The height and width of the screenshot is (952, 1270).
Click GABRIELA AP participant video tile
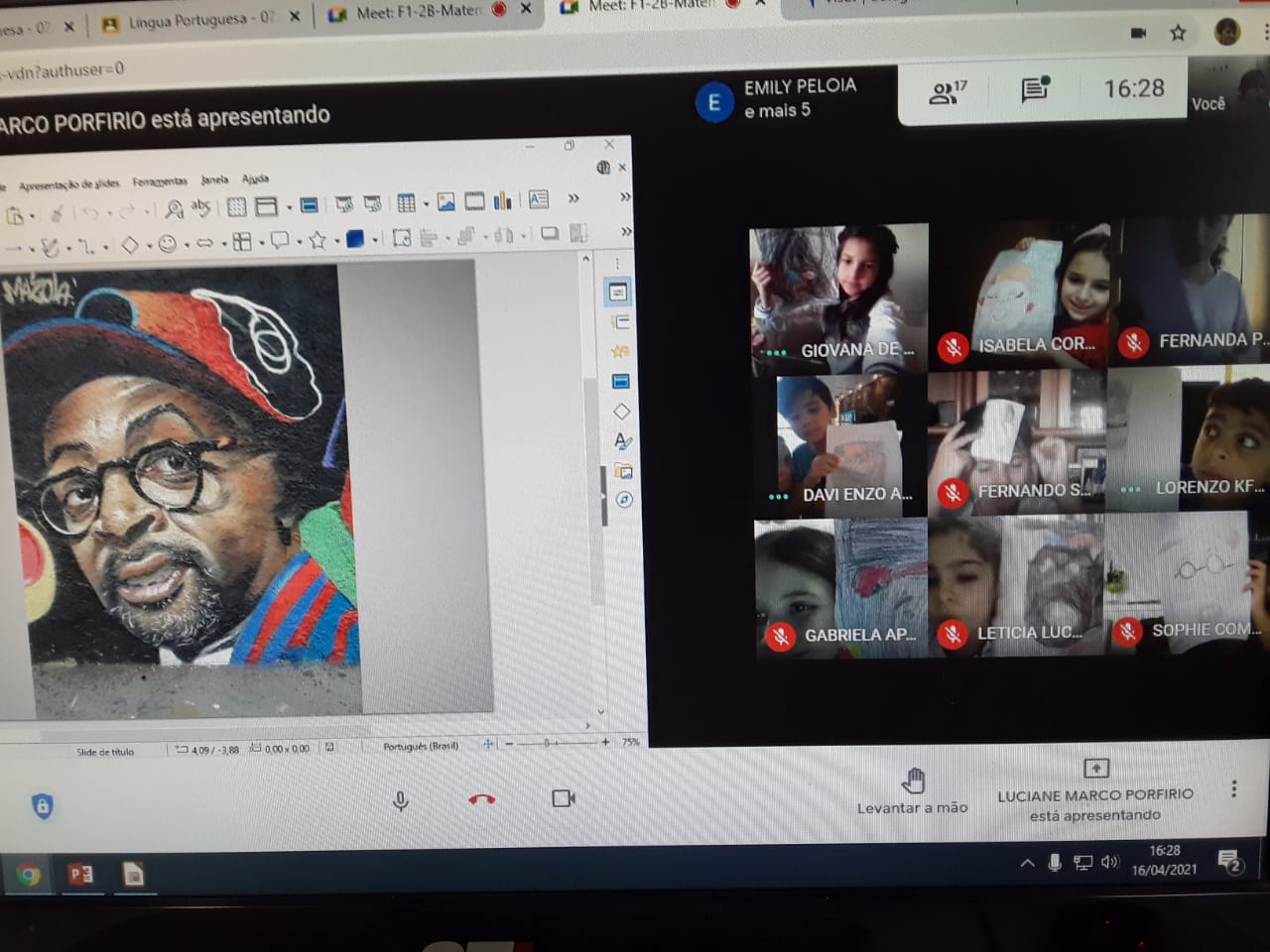(840, 587)
